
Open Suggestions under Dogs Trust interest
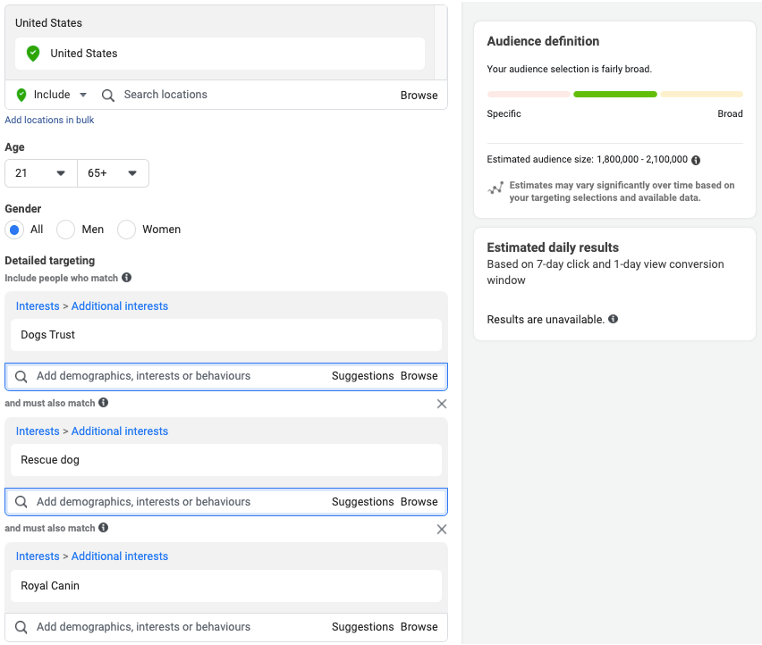pyautogui.click(x=362, y=376)
